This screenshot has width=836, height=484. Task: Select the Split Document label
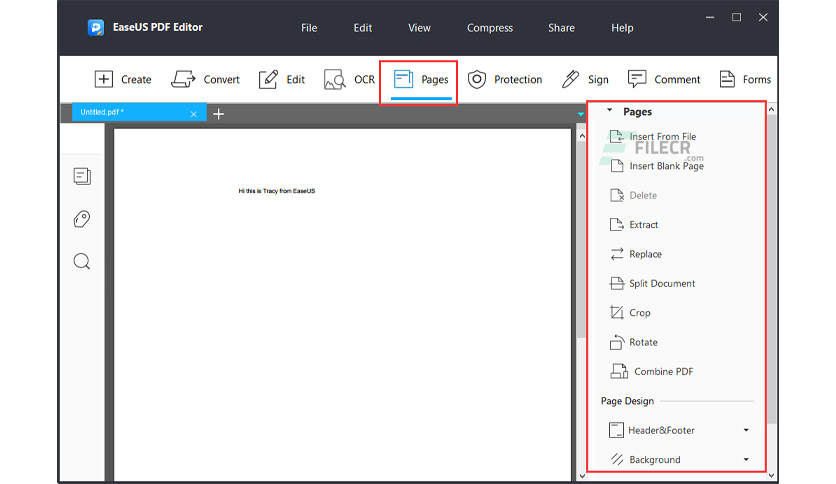coord(662,283)
